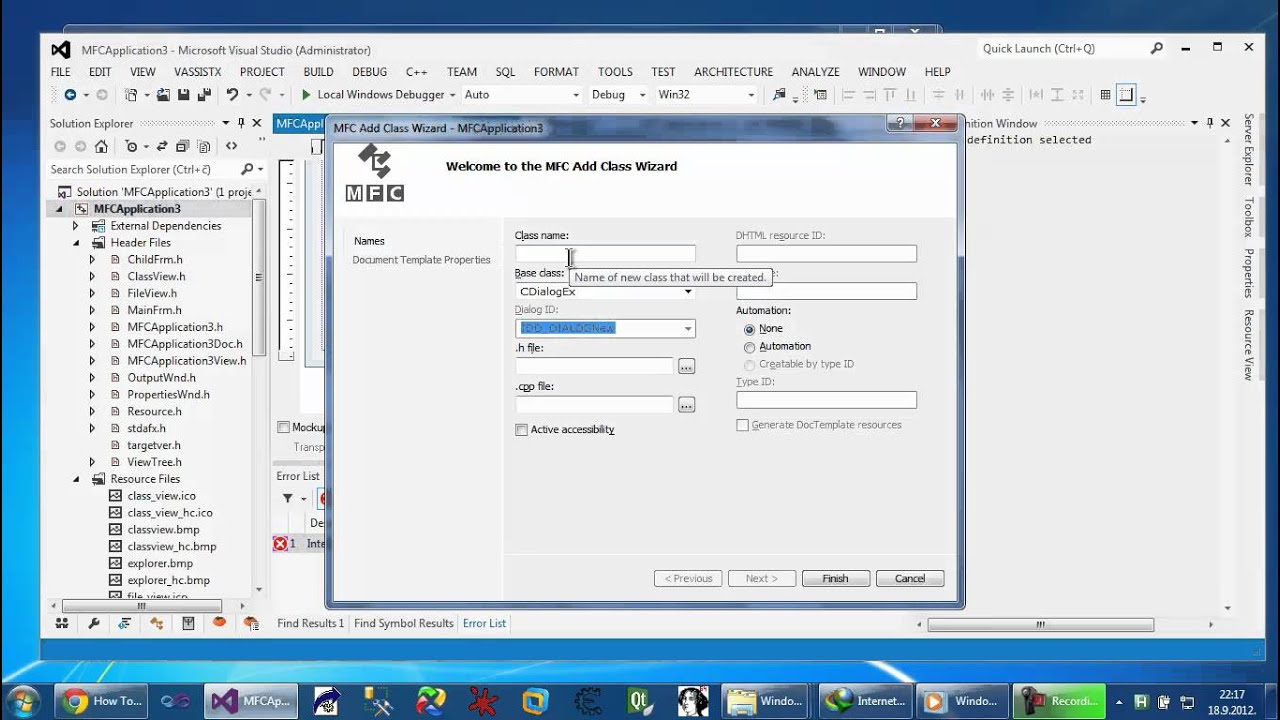Browse for the .cpp file with ellipsis button
The height and width of the screenshot is (720, 1280).
coord(686,405)
